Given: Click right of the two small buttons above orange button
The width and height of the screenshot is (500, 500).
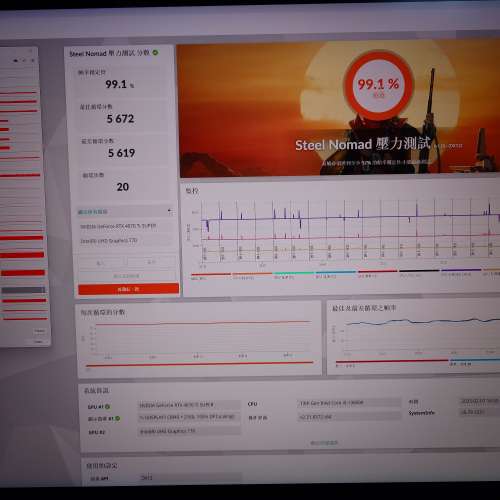Looking at the screenshot, I should pyautogui.click(x=152, y=262).
